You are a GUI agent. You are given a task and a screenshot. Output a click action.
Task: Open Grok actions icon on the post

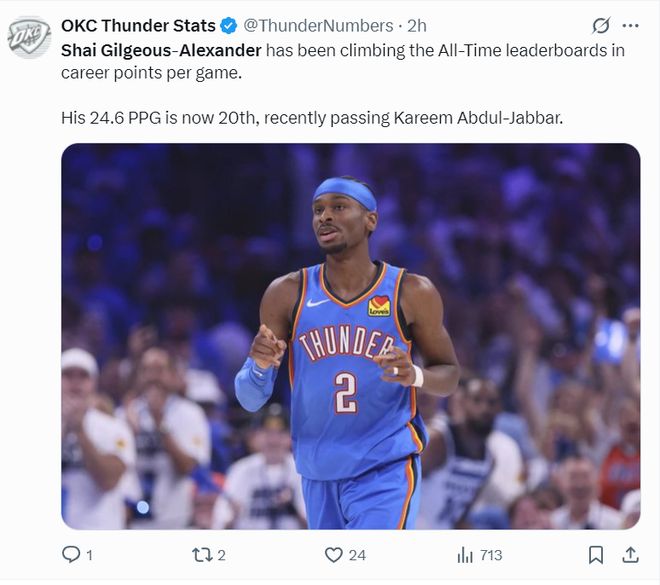(x=601, y=26)
